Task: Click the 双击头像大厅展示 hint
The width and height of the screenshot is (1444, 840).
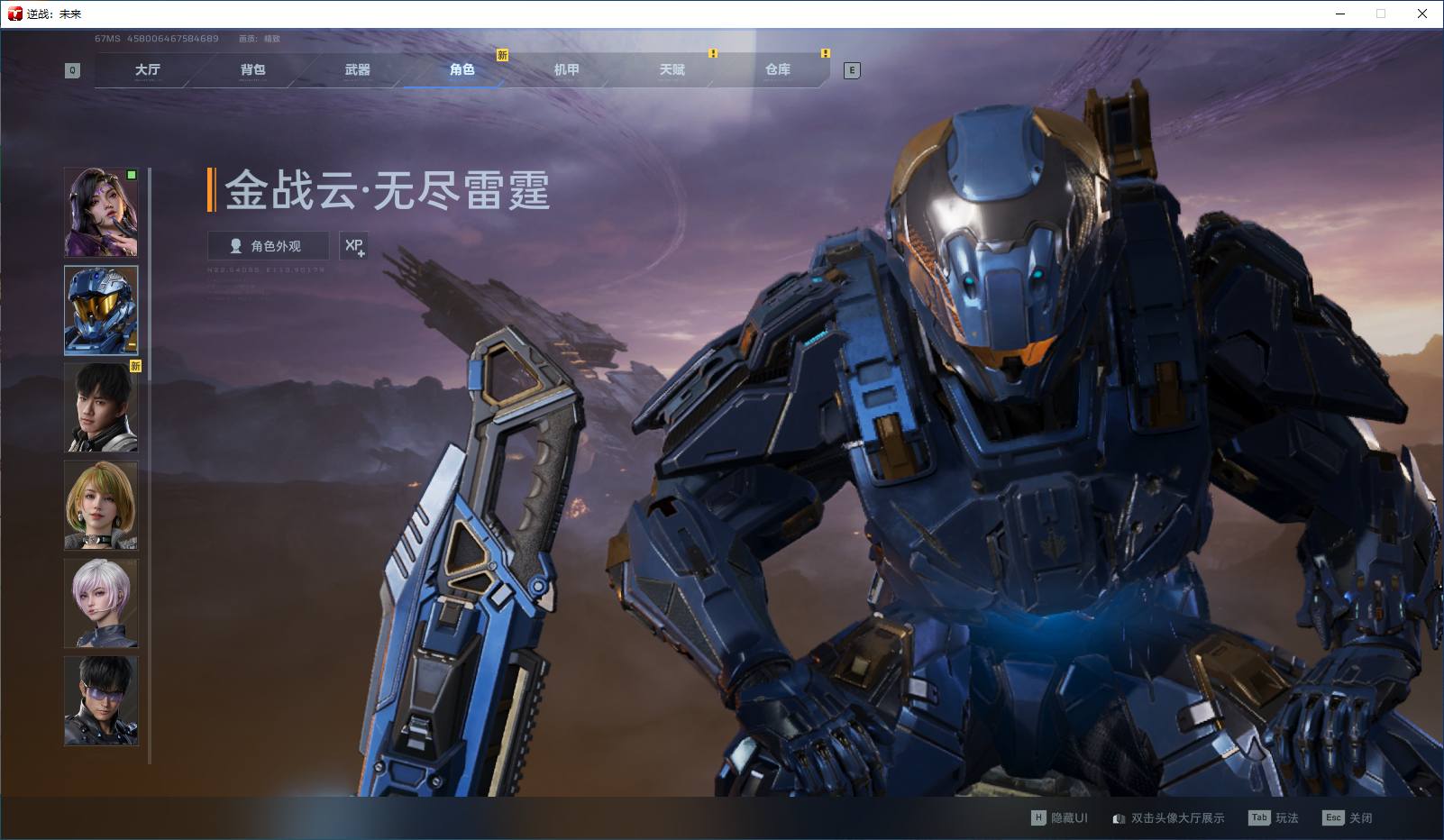Action: click(1168, 818)
